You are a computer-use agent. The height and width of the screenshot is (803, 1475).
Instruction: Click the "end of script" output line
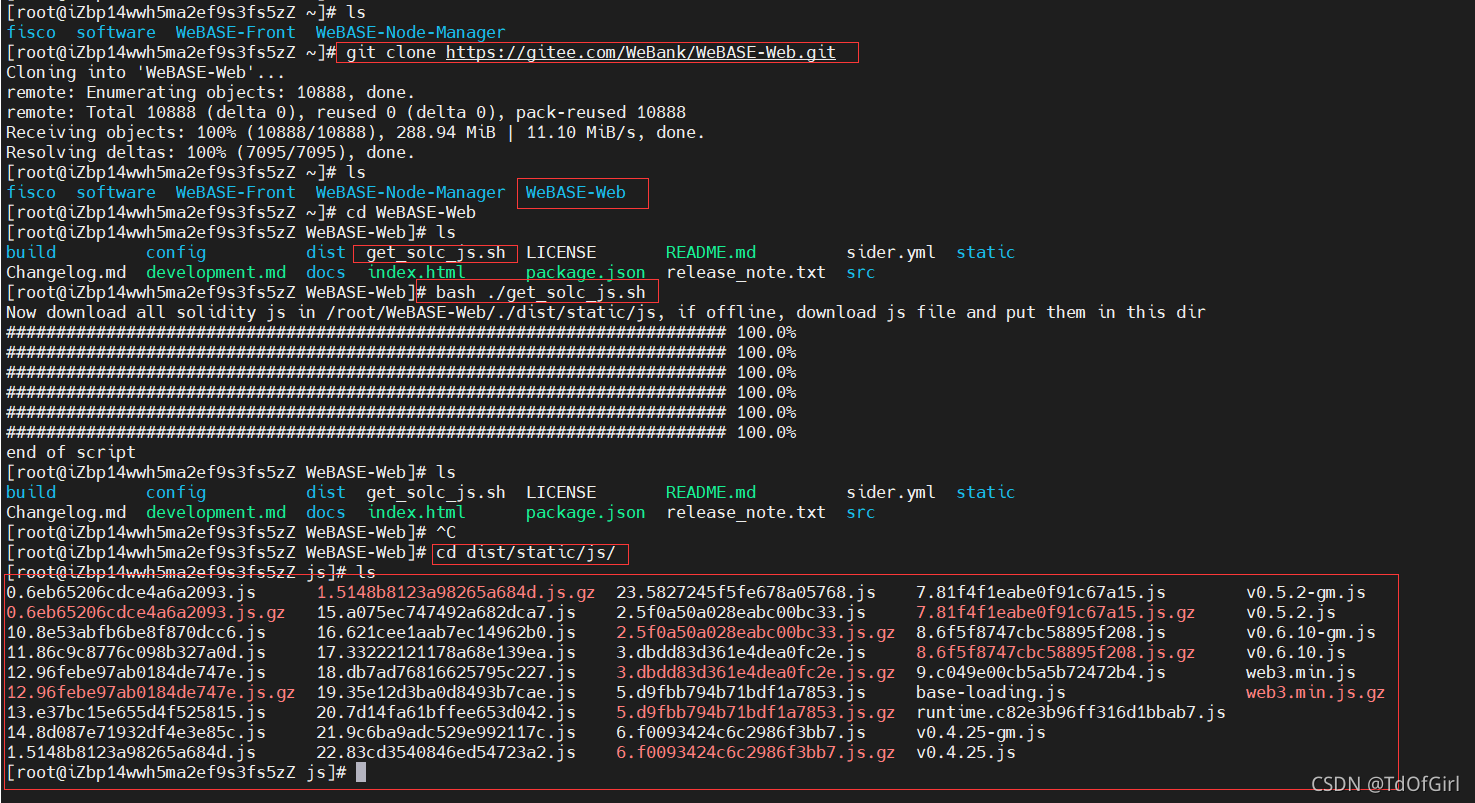pos(71,452)
